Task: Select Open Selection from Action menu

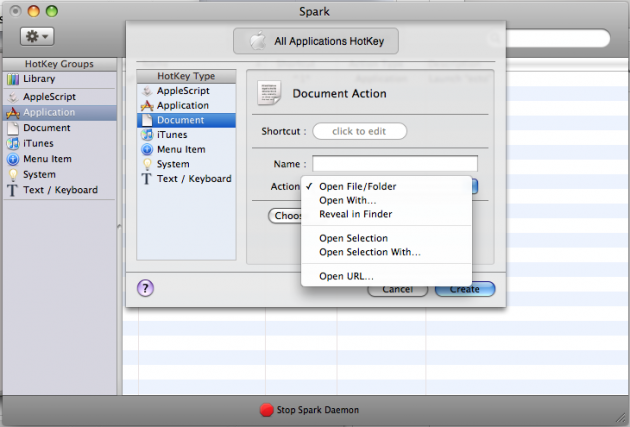Action: point(386,238)
